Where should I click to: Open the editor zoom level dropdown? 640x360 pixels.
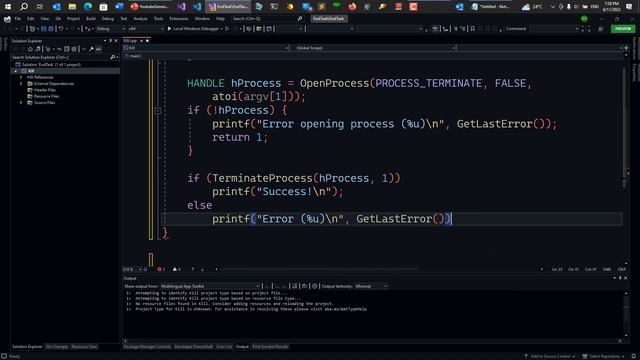[132, 269]
